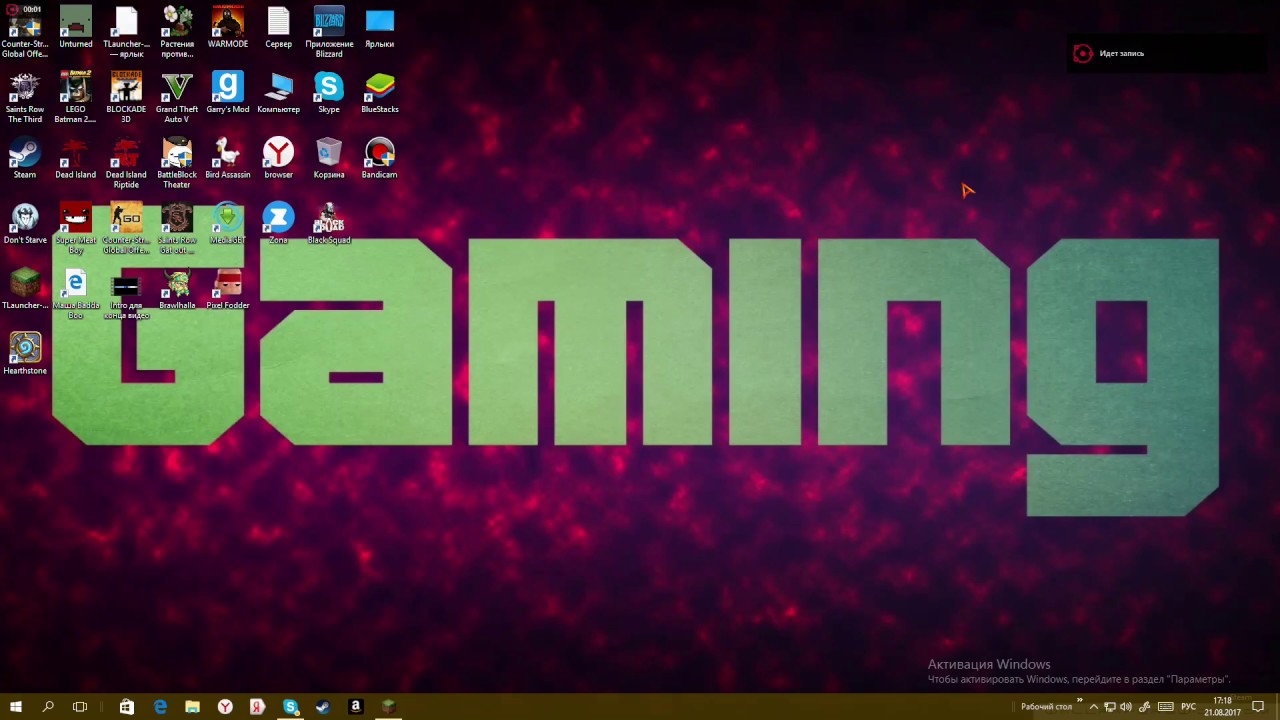
Task: Launch the Black Squad game icon
Action: (329, 223)
